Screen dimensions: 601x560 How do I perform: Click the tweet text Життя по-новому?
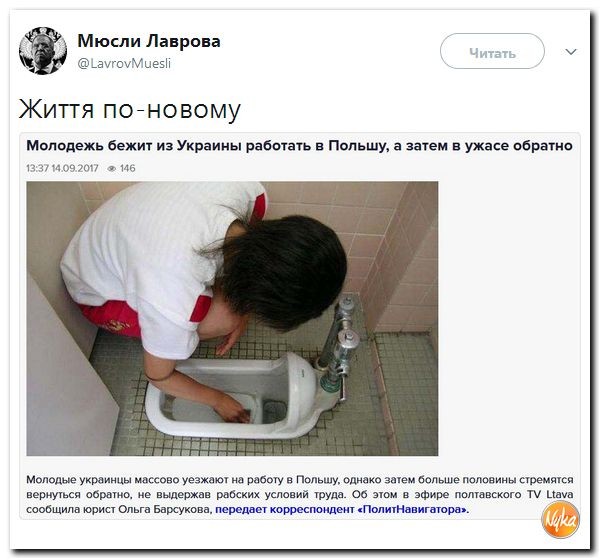(130, 109)
